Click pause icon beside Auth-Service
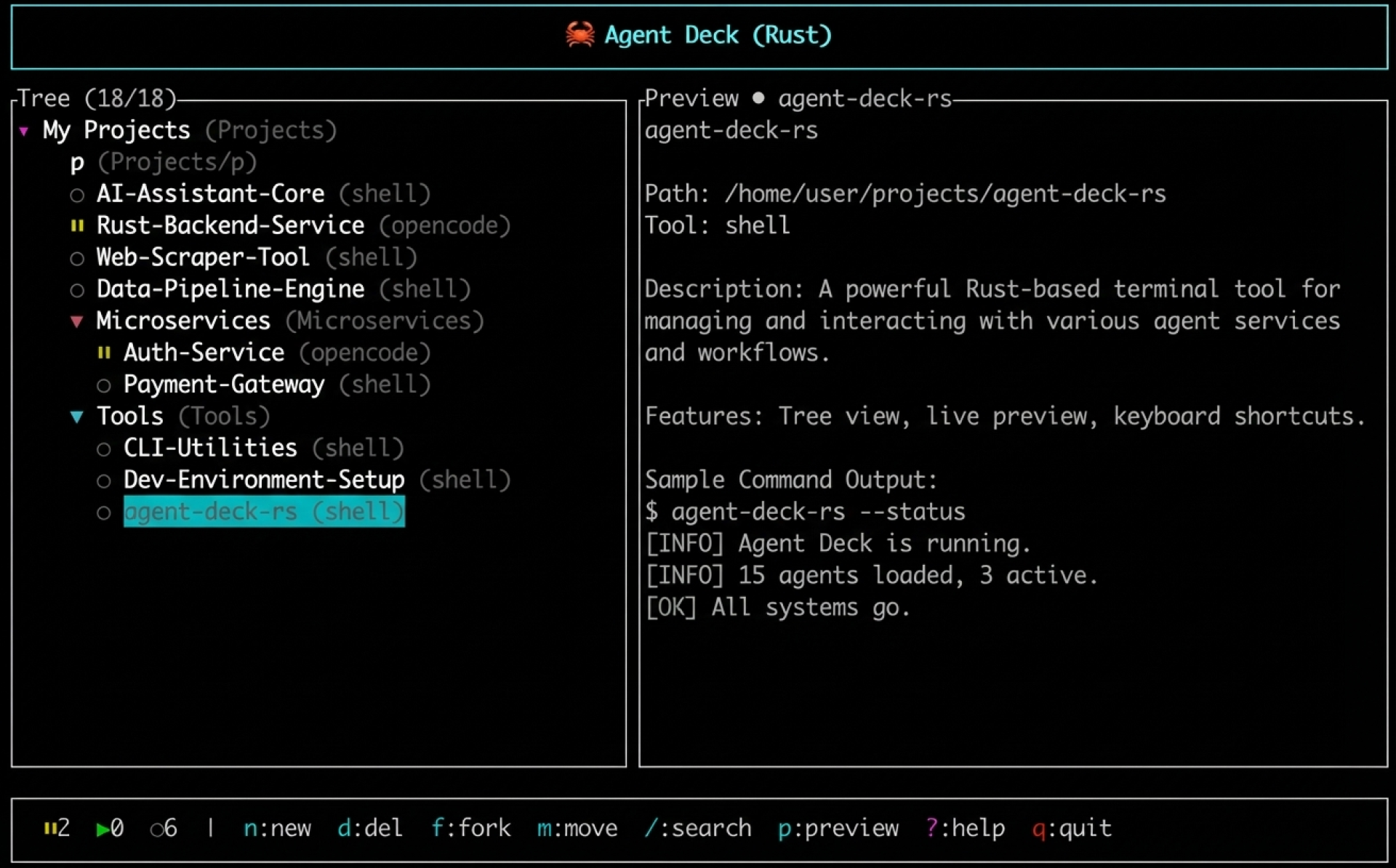This screenshot has height=868, width=1396. point(104,353)
